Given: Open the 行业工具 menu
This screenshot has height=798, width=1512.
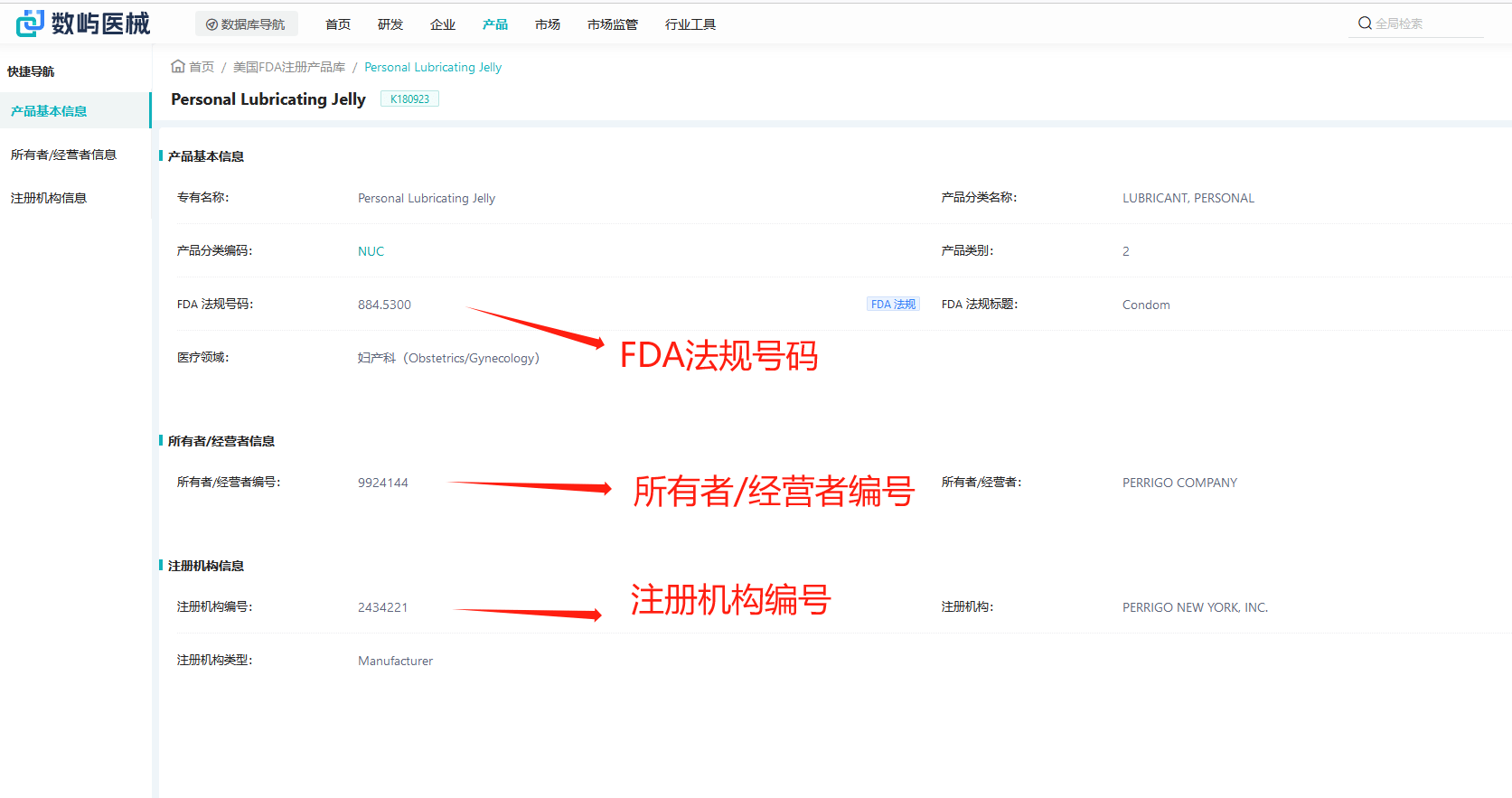Looking at the screenshot, I should 690,24.
